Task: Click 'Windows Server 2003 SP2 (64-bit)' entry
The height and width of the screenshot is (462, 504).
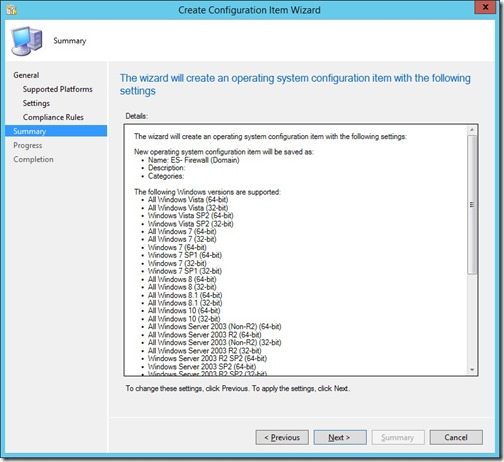Action: tap(202, 367)
